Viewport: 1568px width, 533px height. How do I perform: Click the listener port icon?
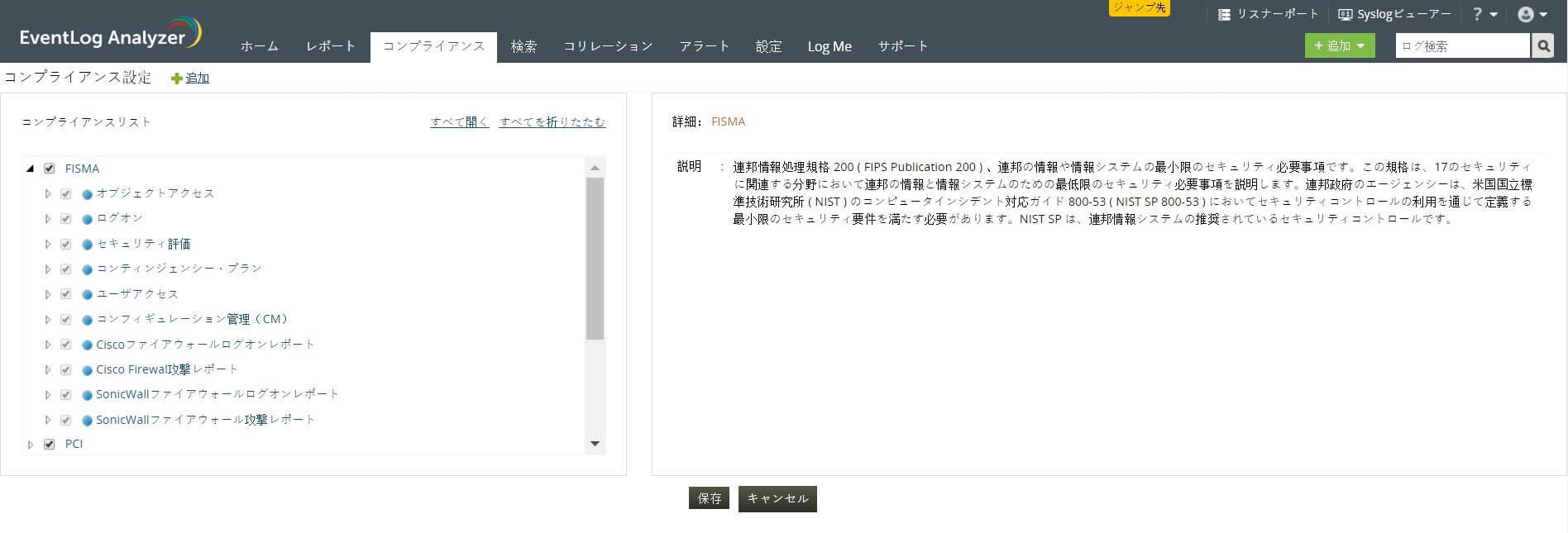point(1225,15)
